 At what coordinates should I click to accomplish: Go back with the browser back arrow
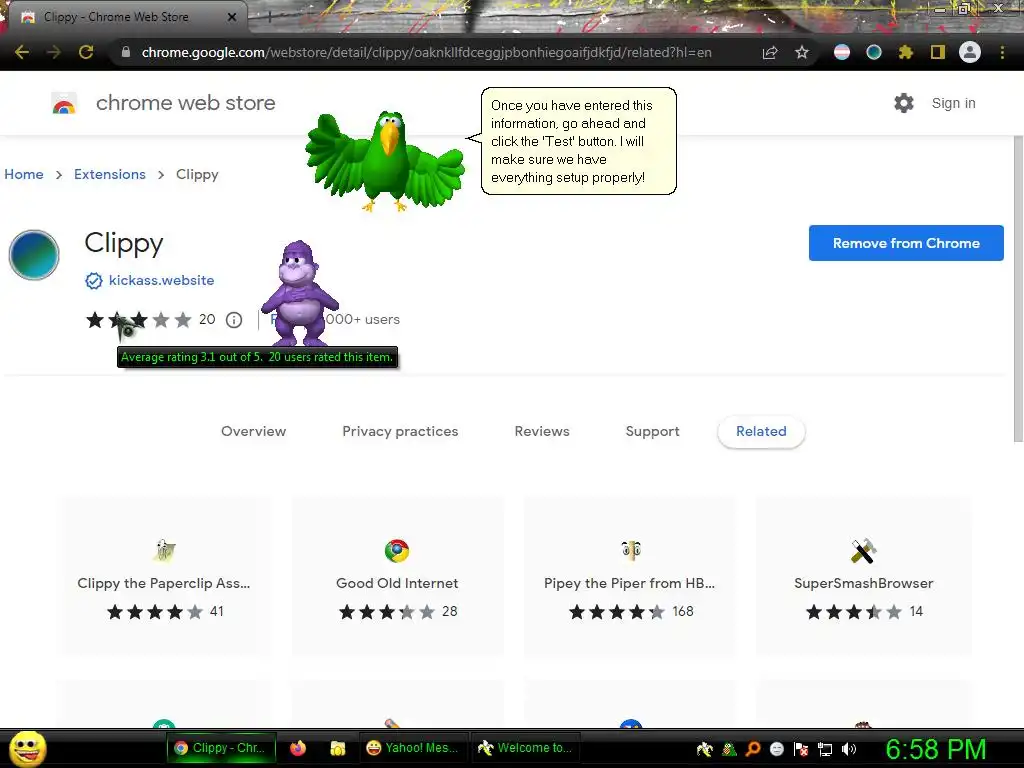22,52
